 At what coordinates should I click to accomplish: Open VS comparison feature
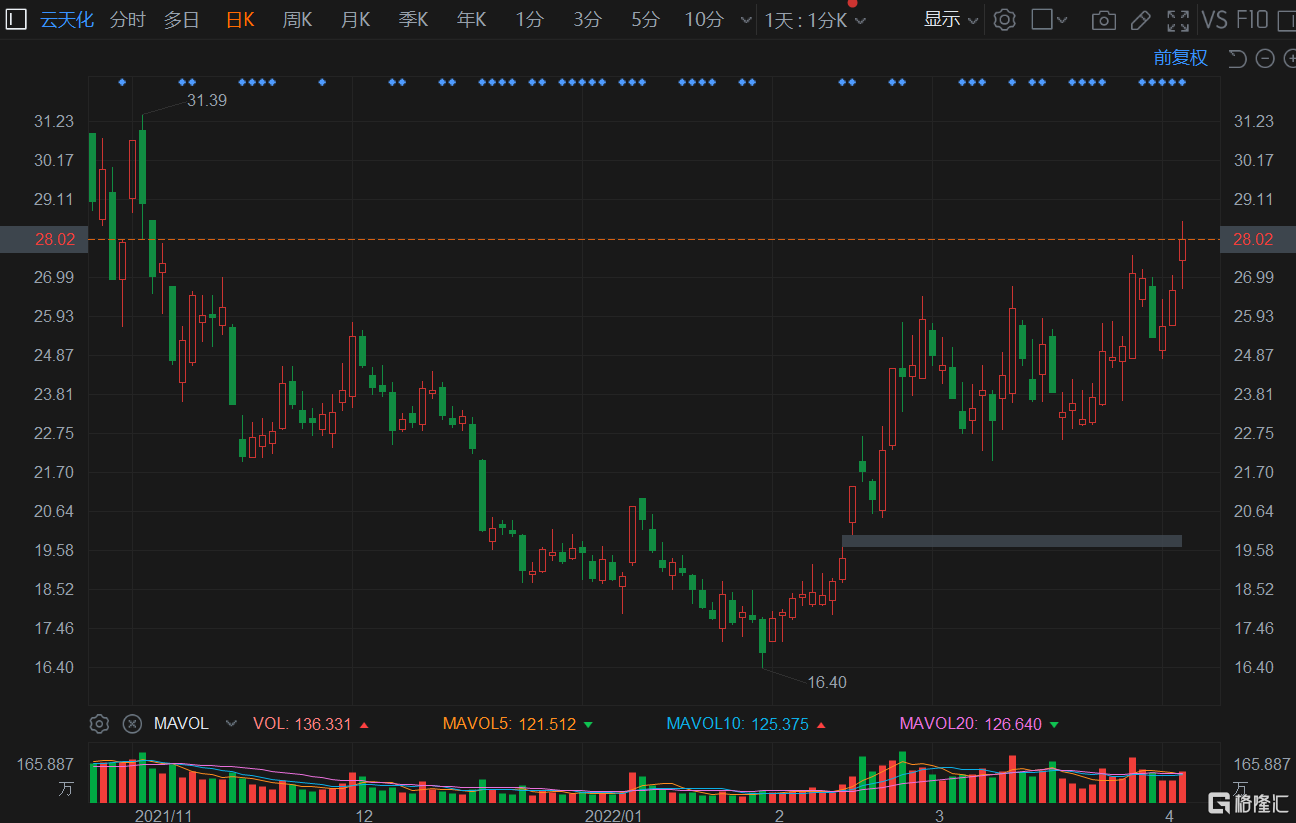[x=1214, y=20]
